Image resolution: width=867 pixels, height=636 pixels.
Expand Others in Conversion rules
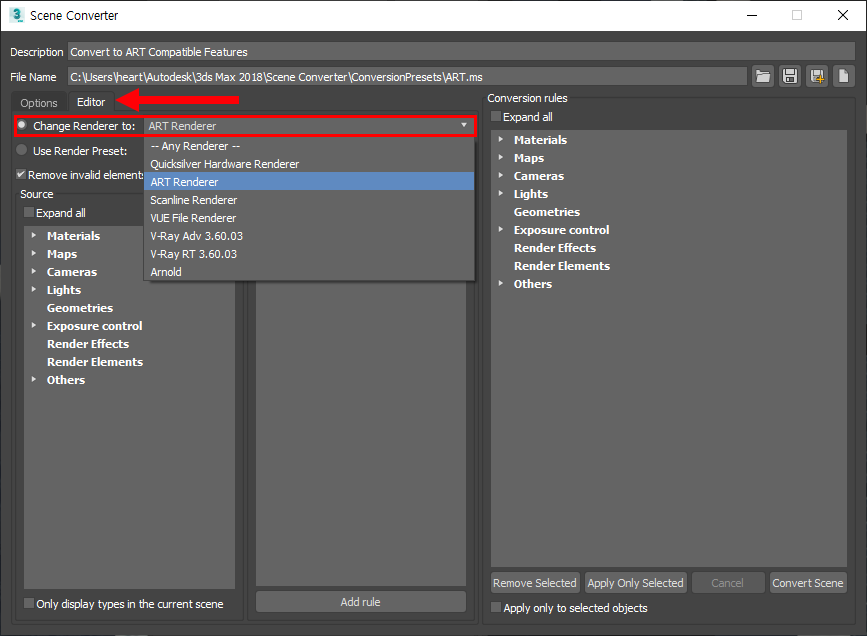click(501, 283)
